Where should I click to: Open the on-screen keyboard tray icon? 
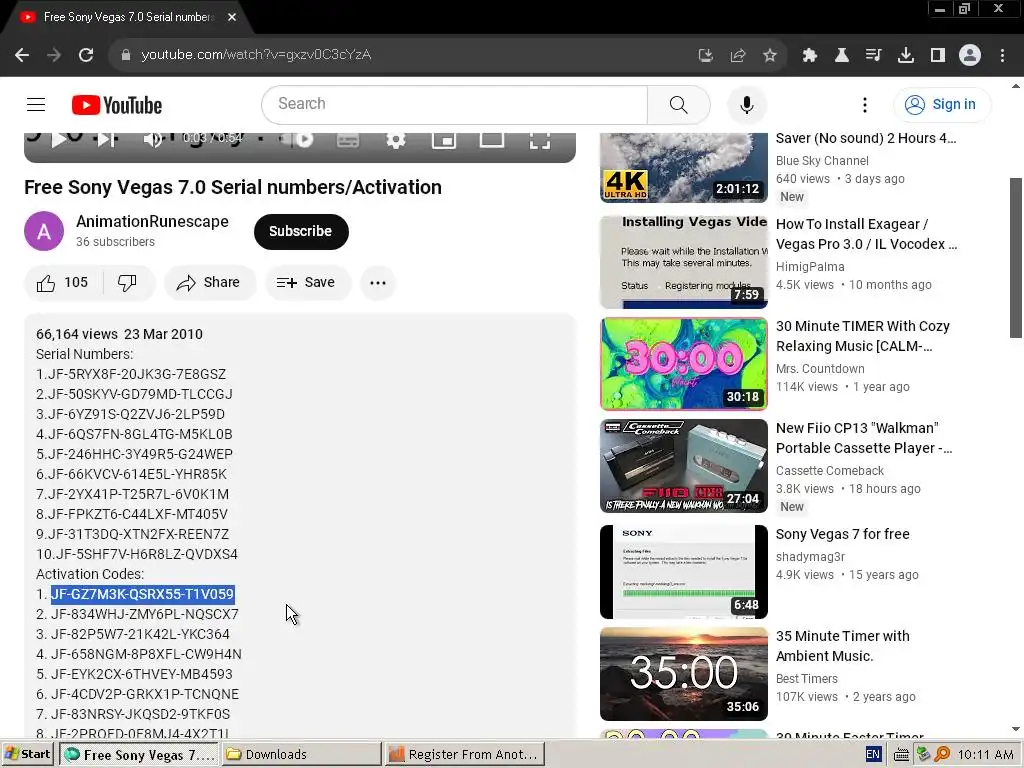(x=901, y=754)
